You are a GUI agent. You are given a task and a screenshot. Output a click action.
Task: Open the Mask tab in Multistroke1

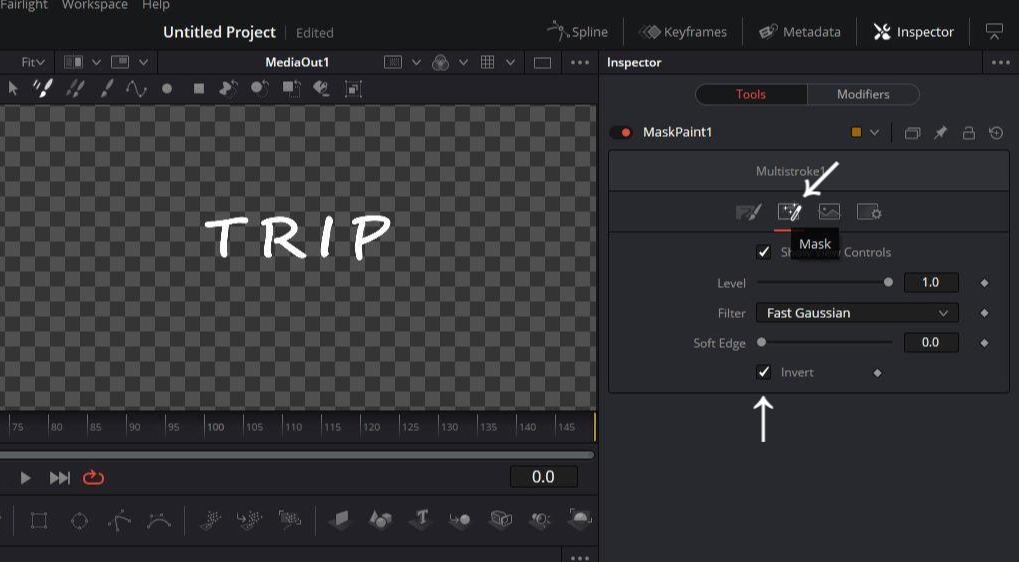tap(790, 212)
